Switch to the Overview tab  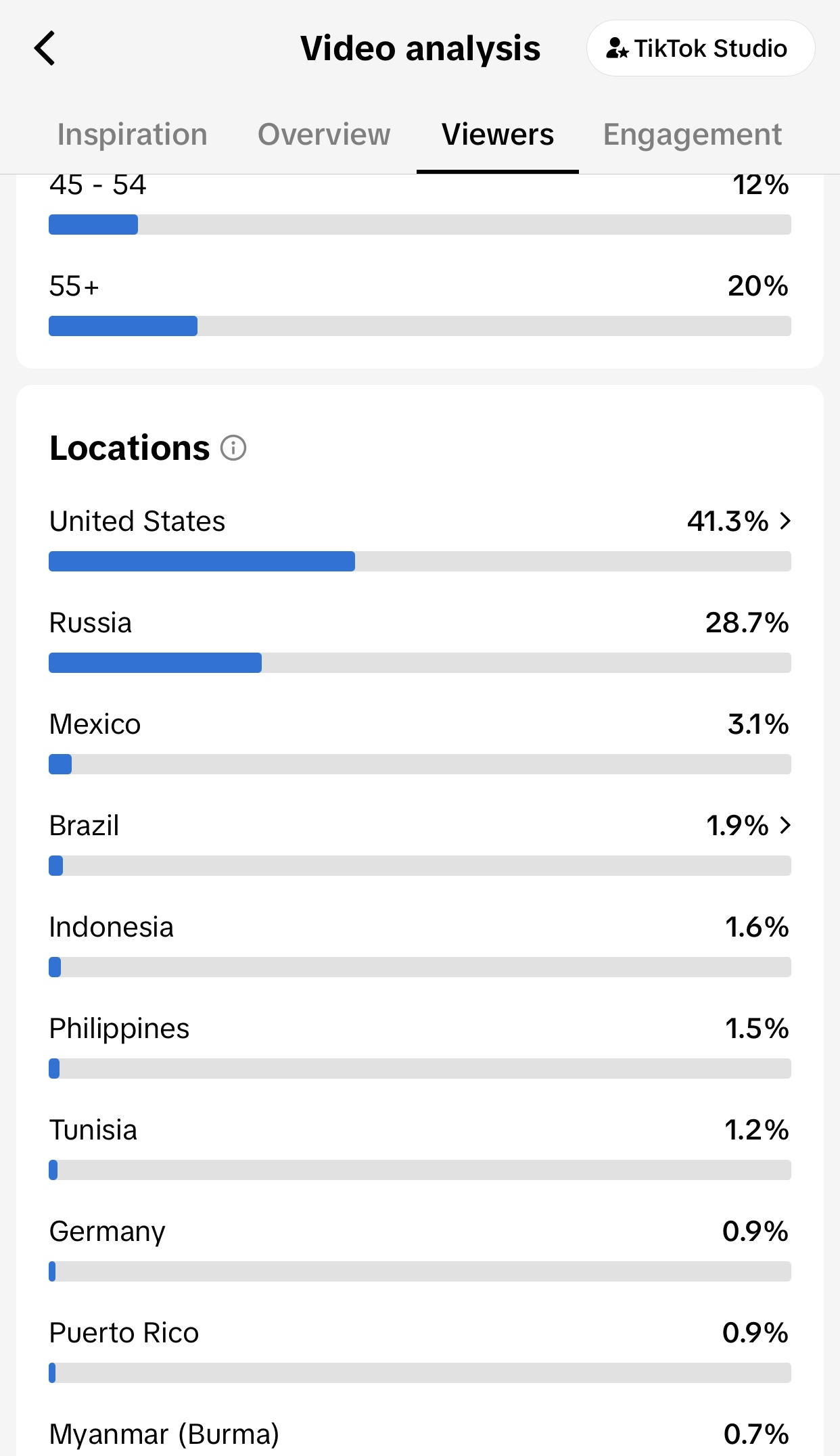(324, 134)
